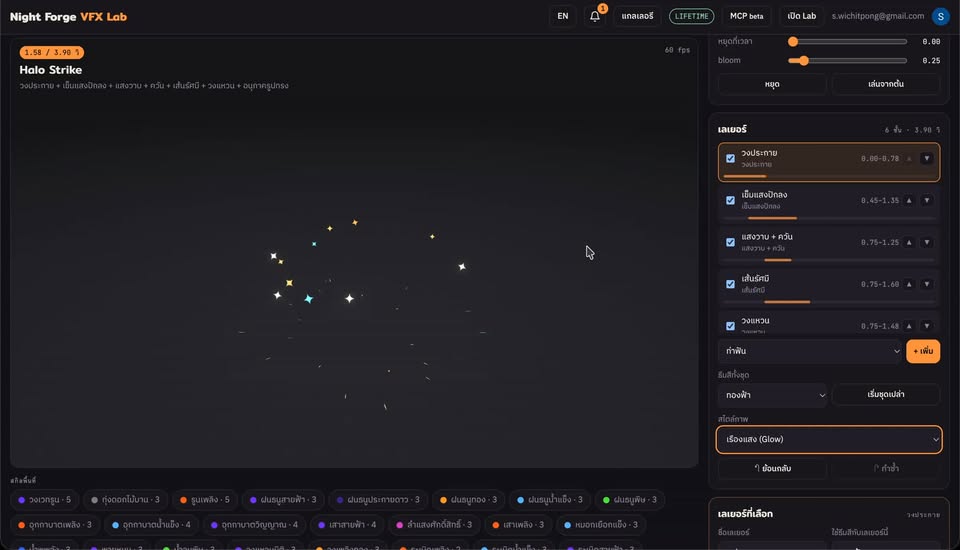Select the อุกกาบาตน้ำแข็ง · 4 preset
This screenshot has width=960, height=550.
[x=152, y=525]
